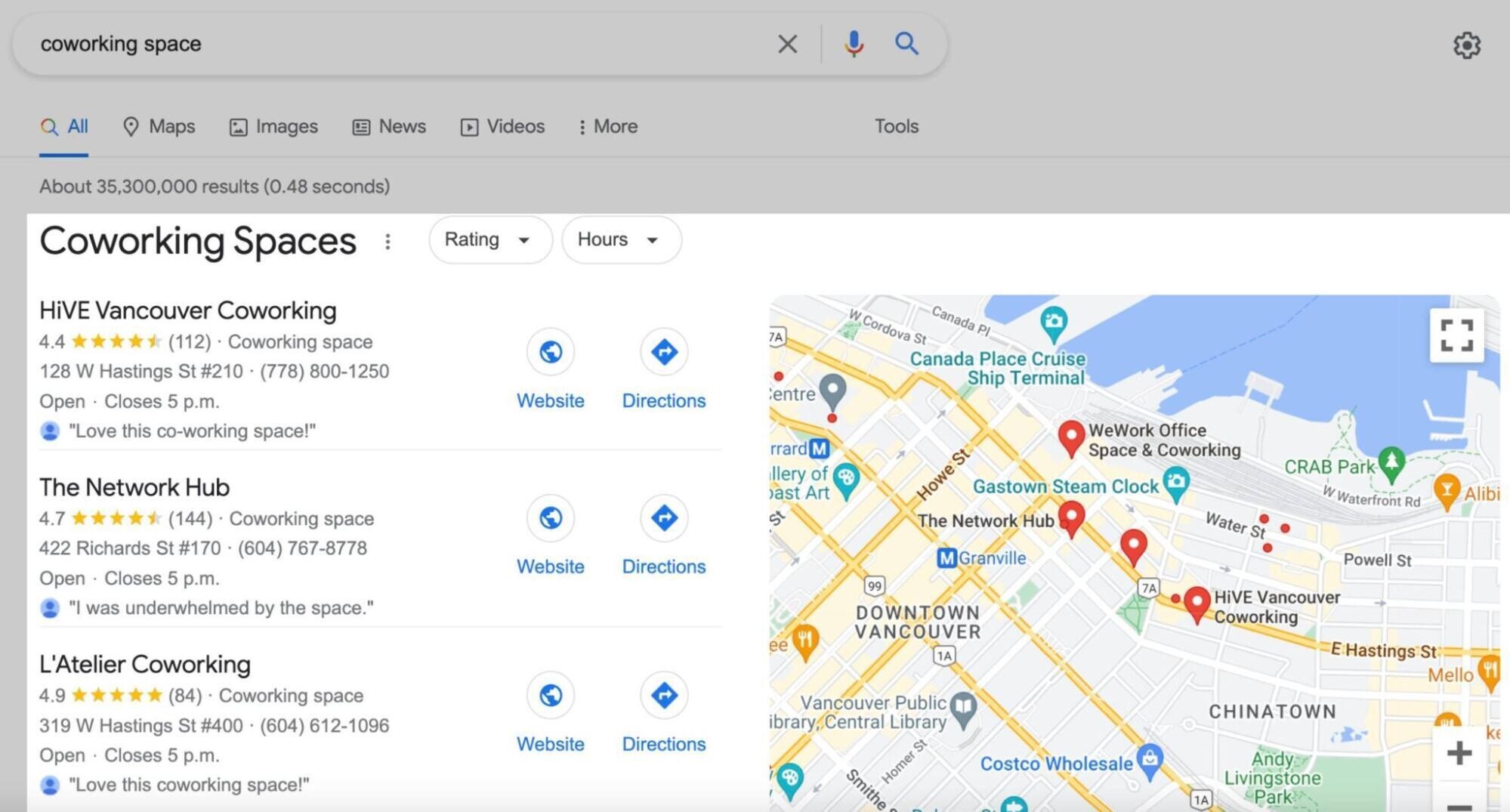Get directions to HiVE Vancouver Coworking

click(x=664, y=351)
